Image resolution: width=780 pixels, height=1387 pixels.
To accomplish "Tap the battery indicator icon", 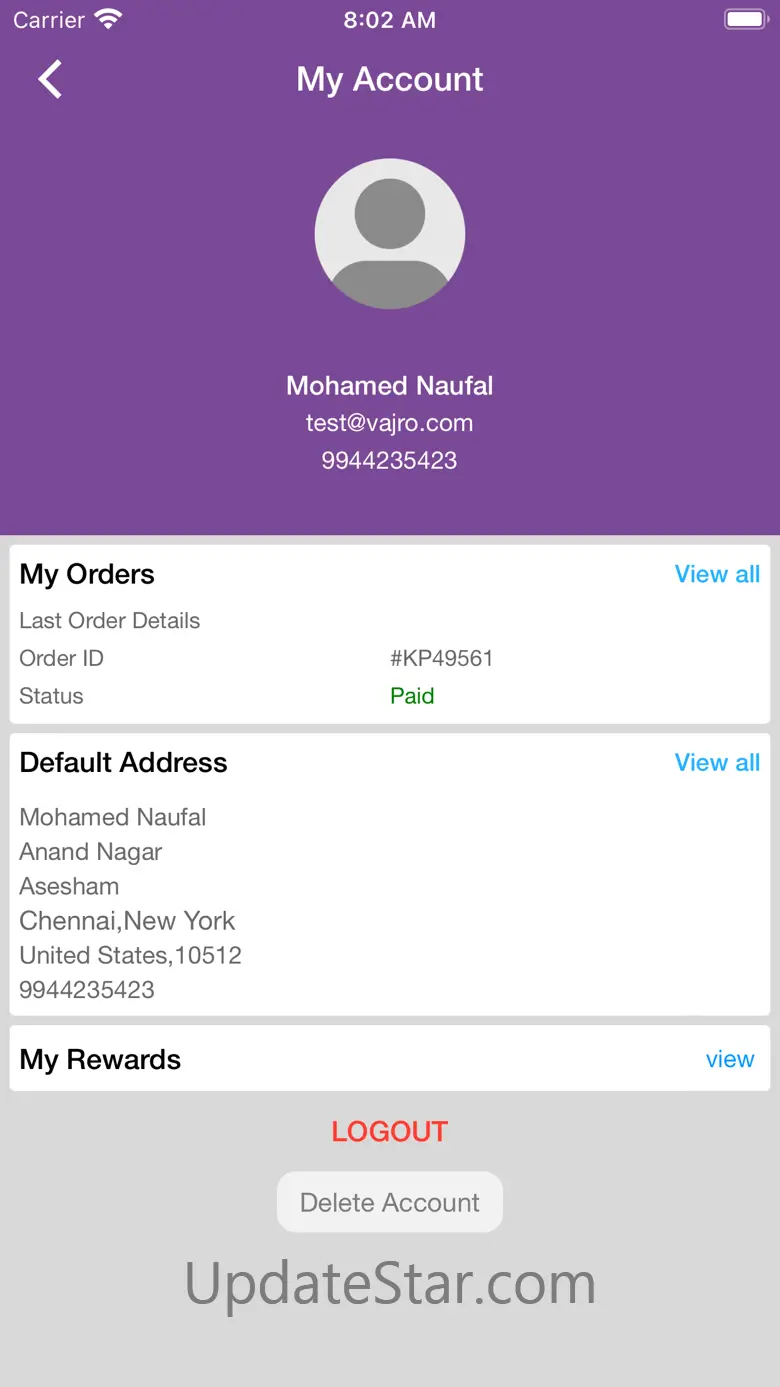I will point(745,20).
